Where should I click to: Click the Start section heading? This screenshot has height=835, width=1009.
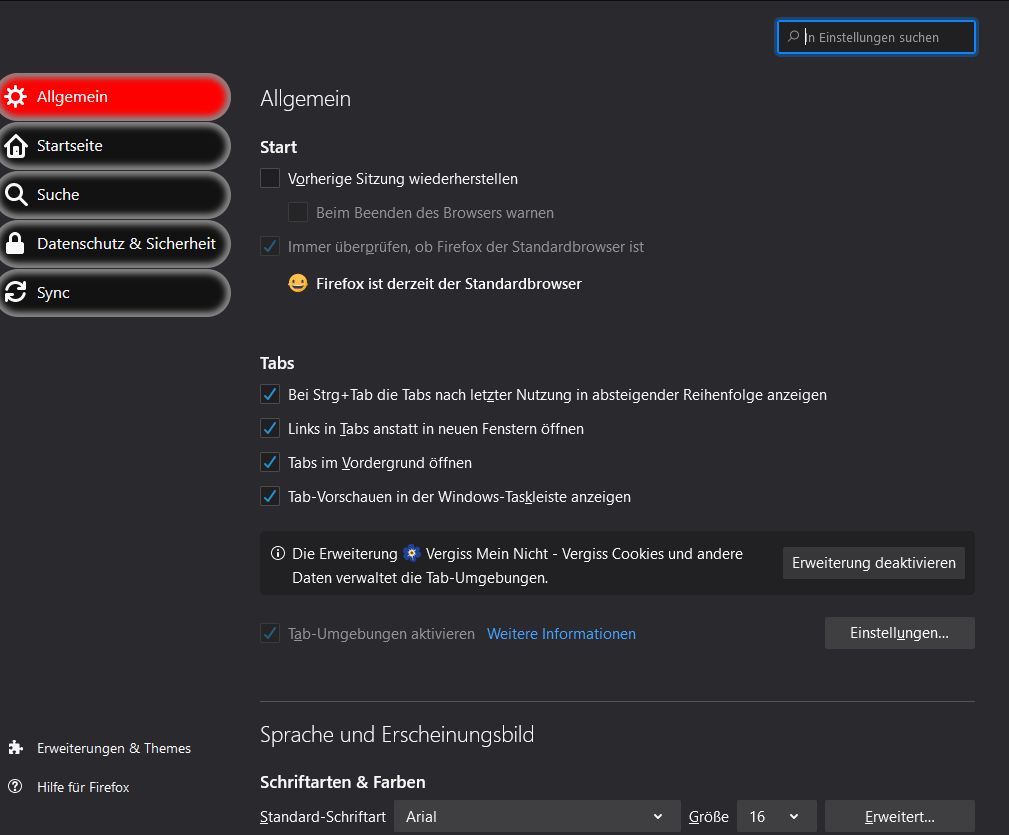pyautogui.click(x=278, y=147)
